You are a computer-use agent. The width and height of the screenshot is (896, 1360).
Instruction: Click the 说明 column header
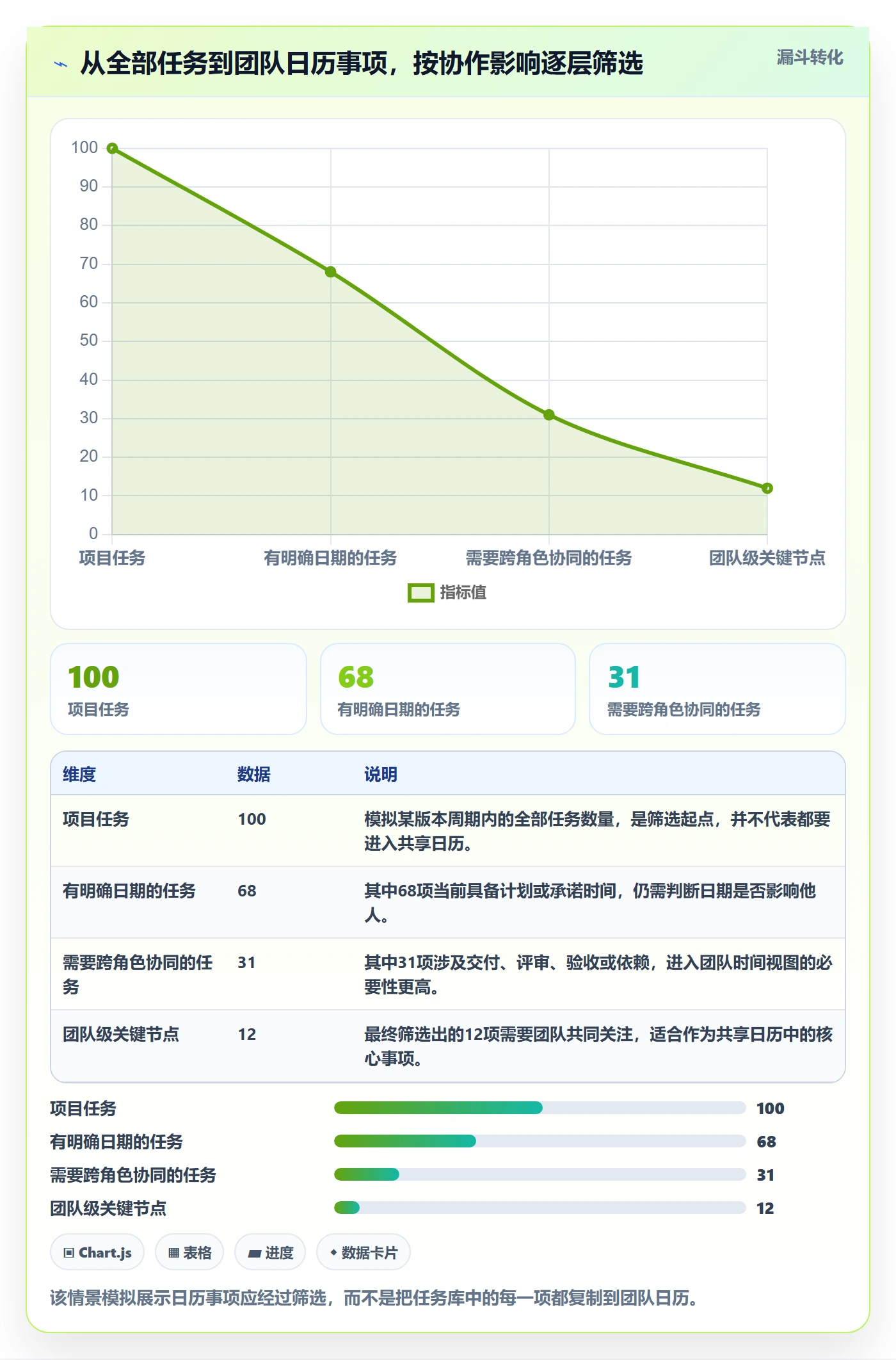[x=381, y=774]
